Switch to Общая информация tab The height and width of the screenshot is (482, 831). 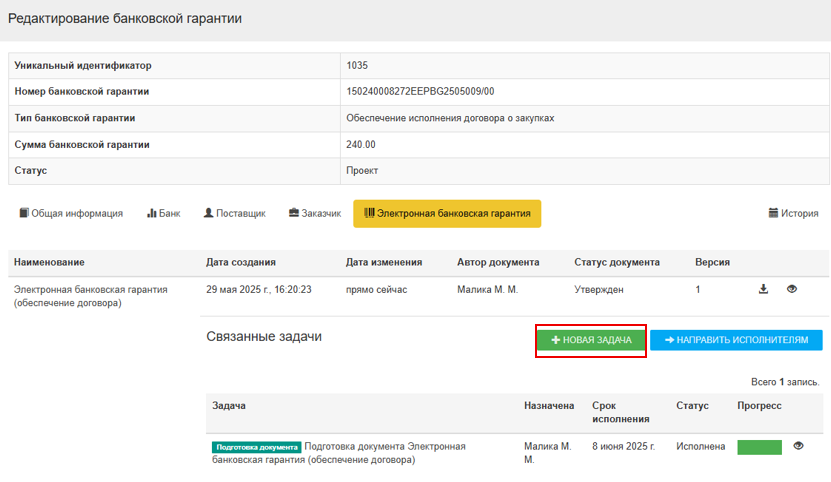71,213
